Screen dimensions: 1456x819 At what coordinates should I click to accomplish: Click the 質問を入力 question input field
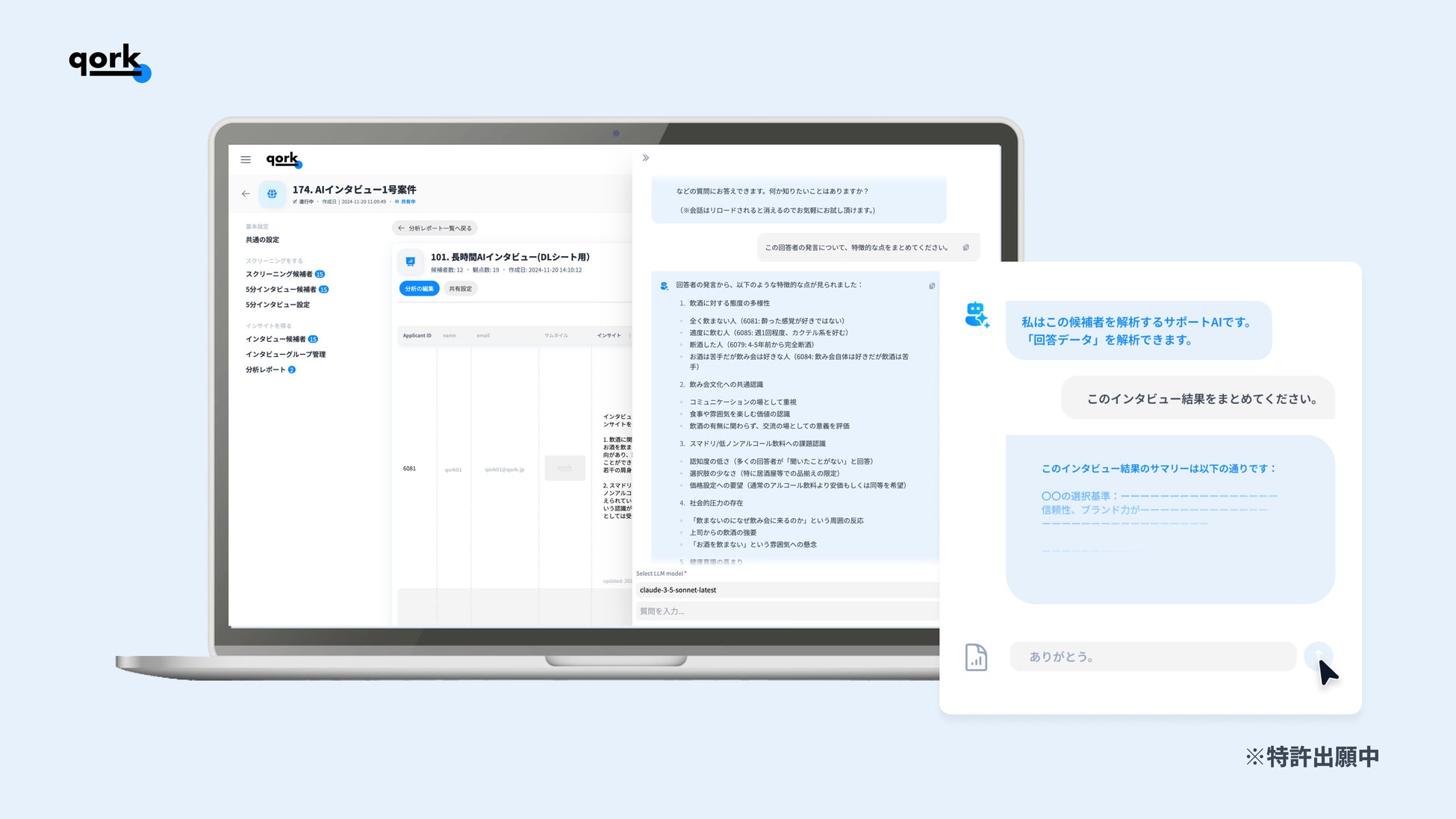787,611
